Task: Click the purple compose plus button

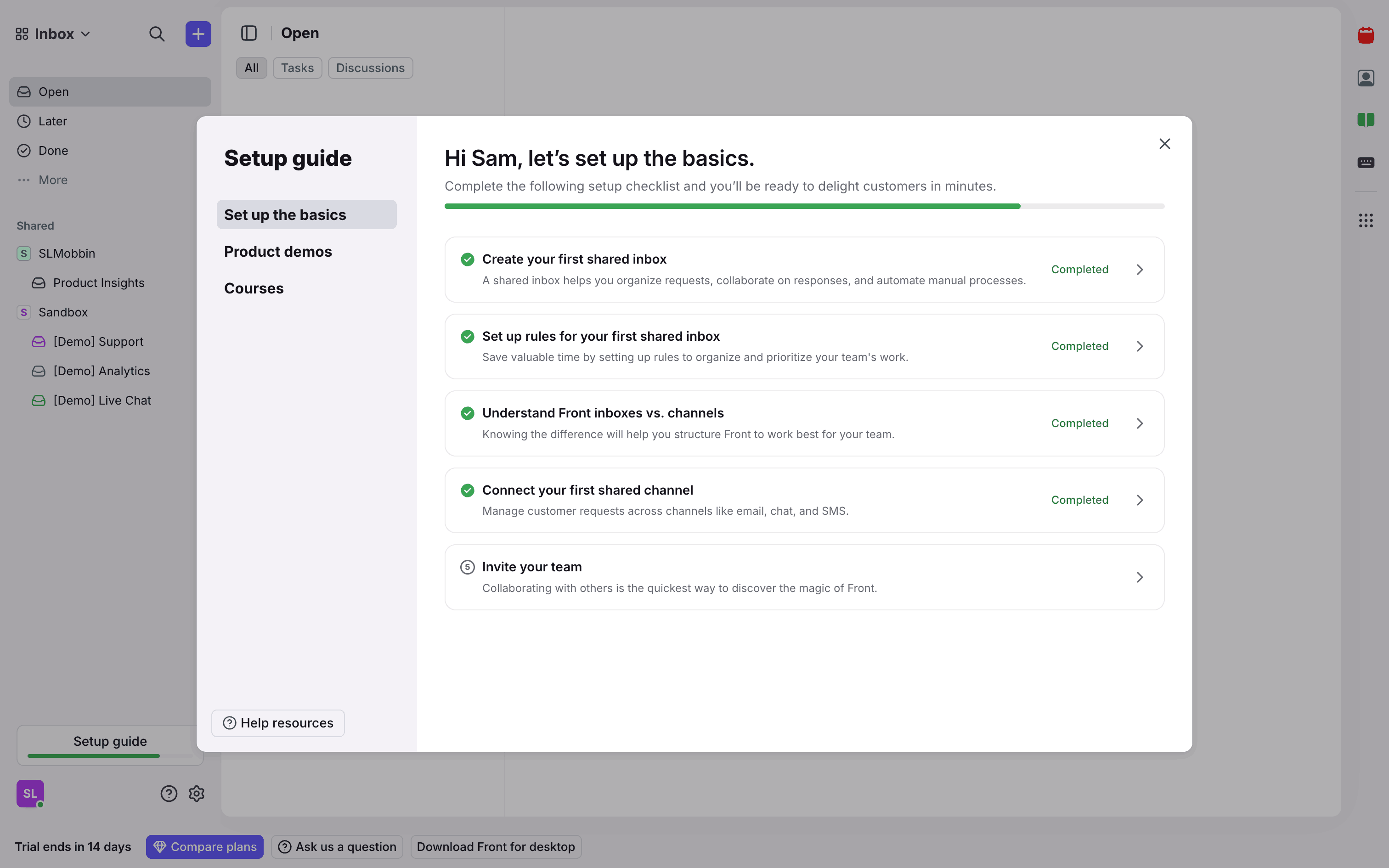Action: [x=198, y=34]
